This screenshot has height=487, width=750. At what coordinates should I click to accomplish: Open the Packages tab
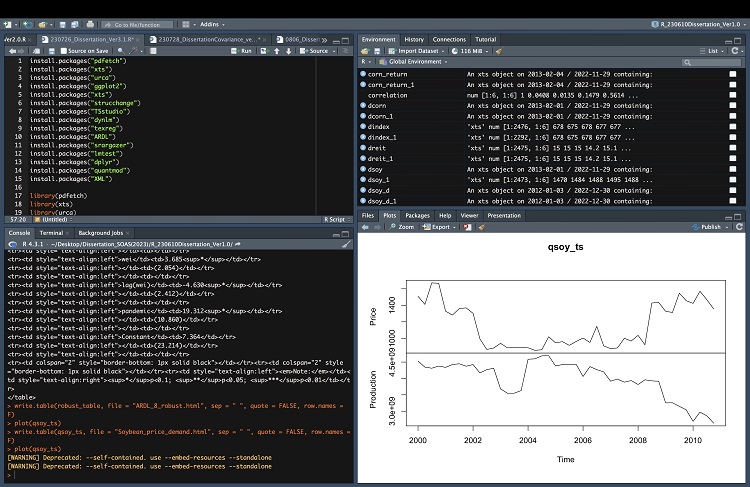417,215
